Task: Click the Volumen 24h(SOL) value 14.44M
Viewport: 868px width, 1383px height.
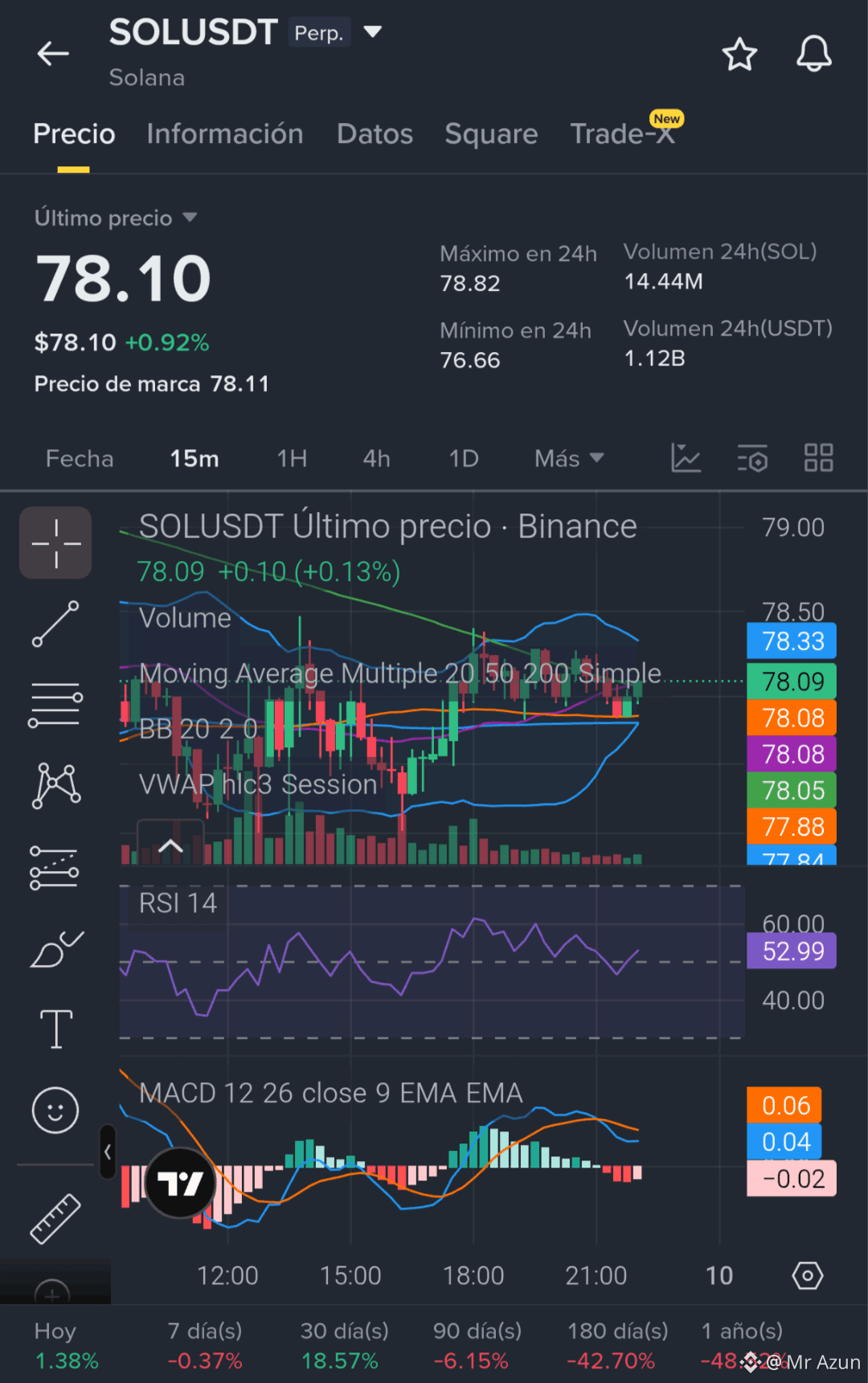Action: 664,281
